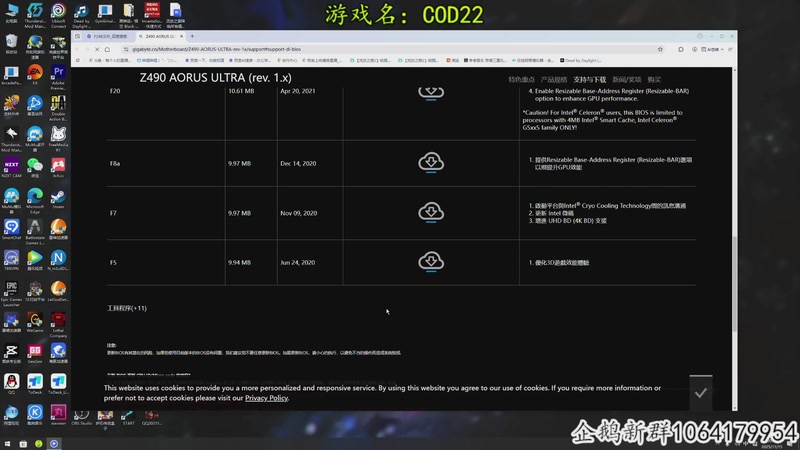Bookmark this page with the star icon
The width and height of the screenshot is (800, 450).
(x=660, y=49)
